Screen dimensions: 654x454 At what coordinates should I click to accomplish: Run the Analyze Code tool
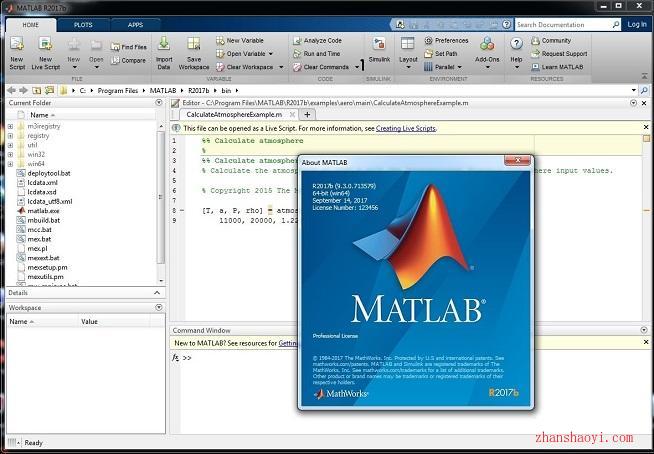318,40
